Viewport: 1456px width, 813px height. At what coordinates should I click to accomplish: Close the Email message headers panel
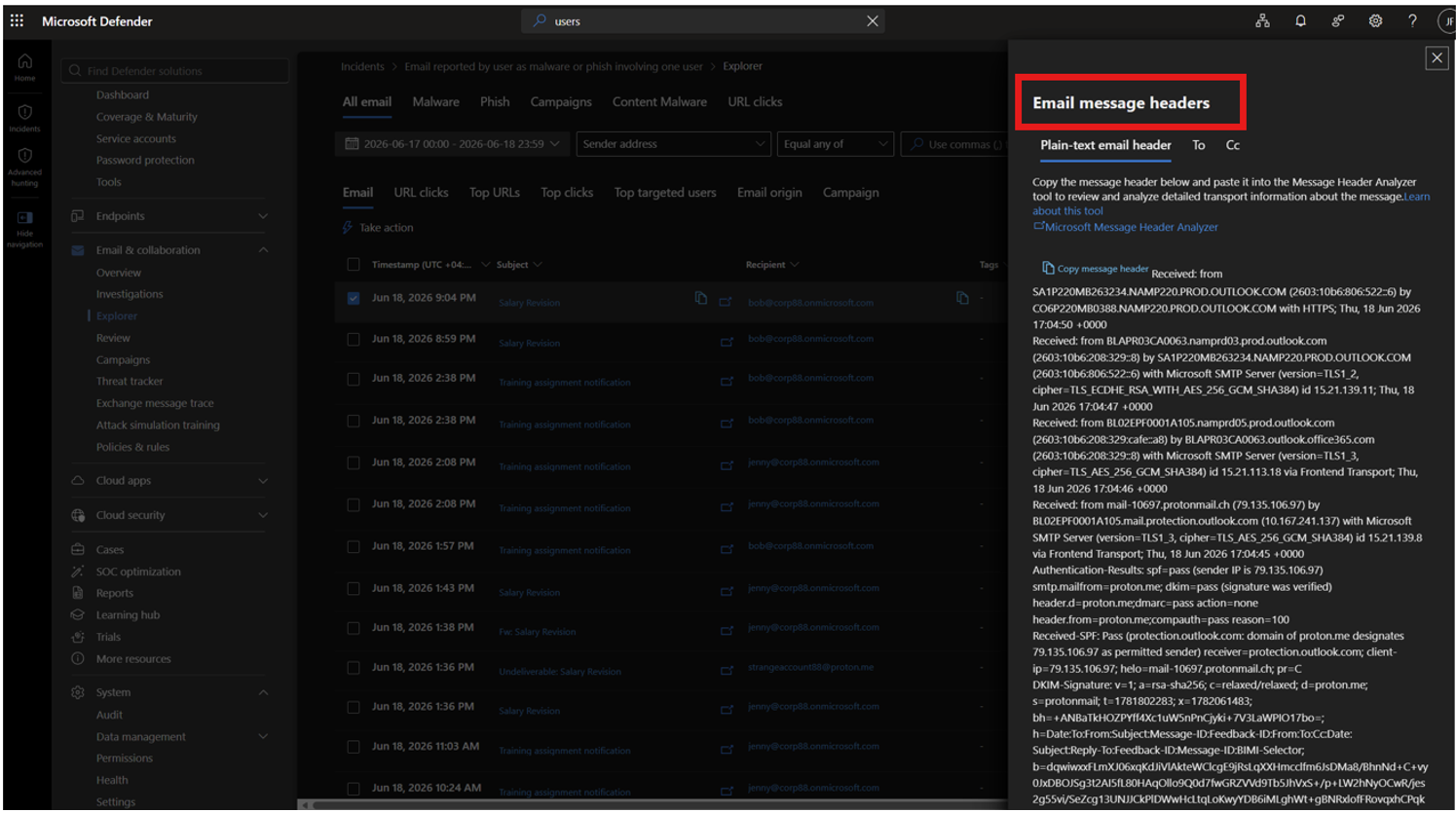click(x=1437, y=58)
